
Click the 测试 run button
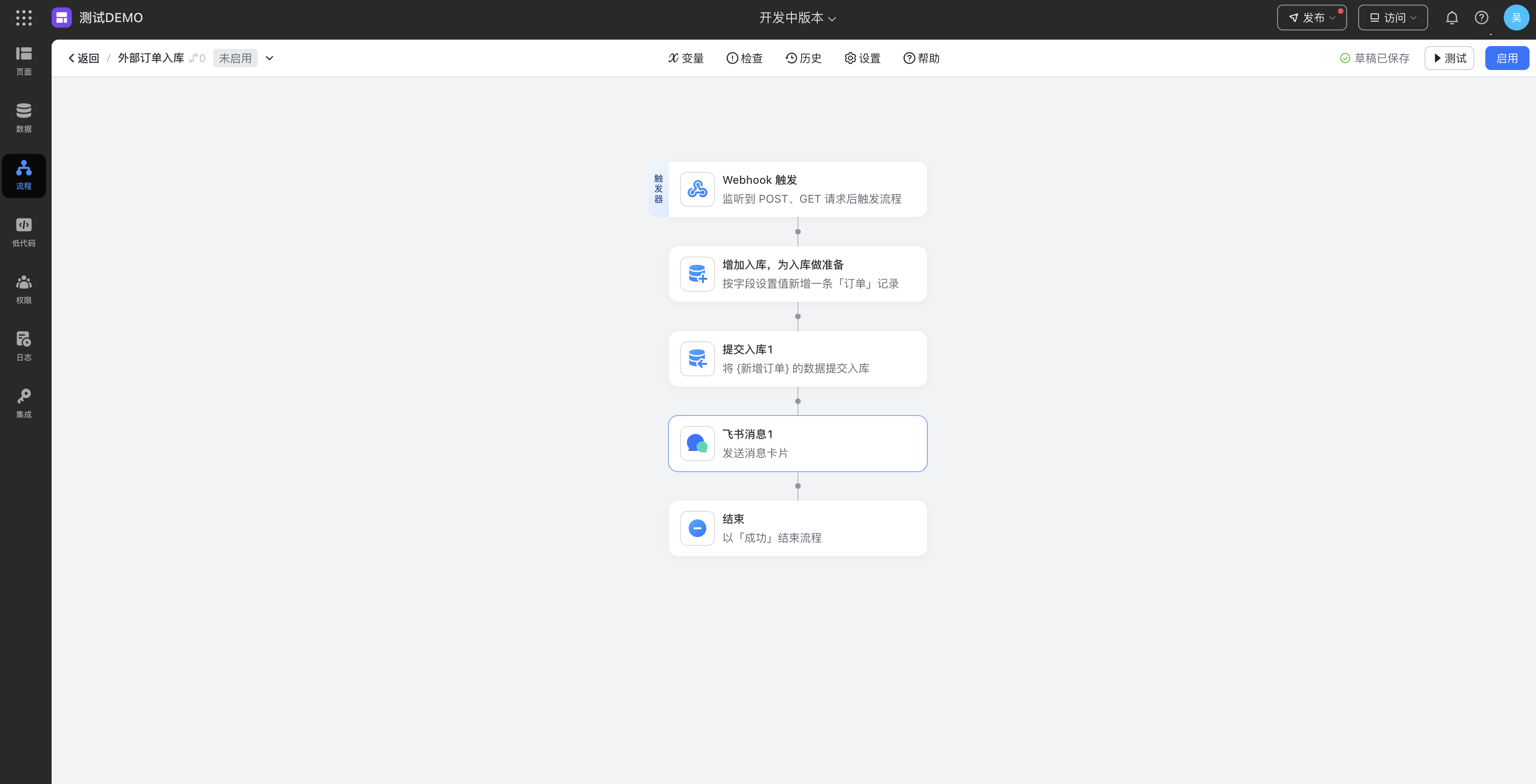tap(1449, 59)
